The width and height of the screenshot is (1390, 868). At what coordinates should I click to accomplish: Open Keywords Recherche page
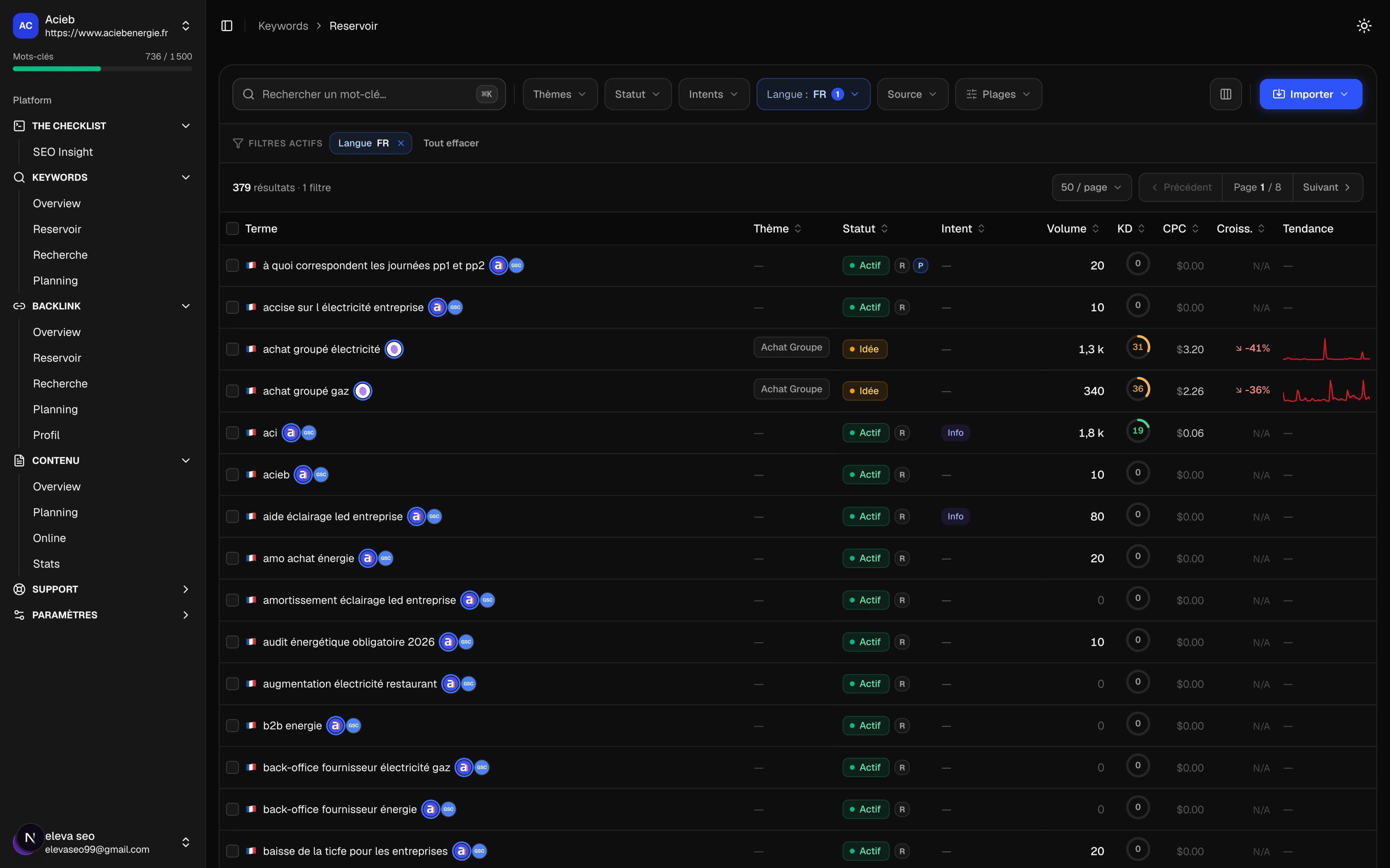click(x=60, y=255)
